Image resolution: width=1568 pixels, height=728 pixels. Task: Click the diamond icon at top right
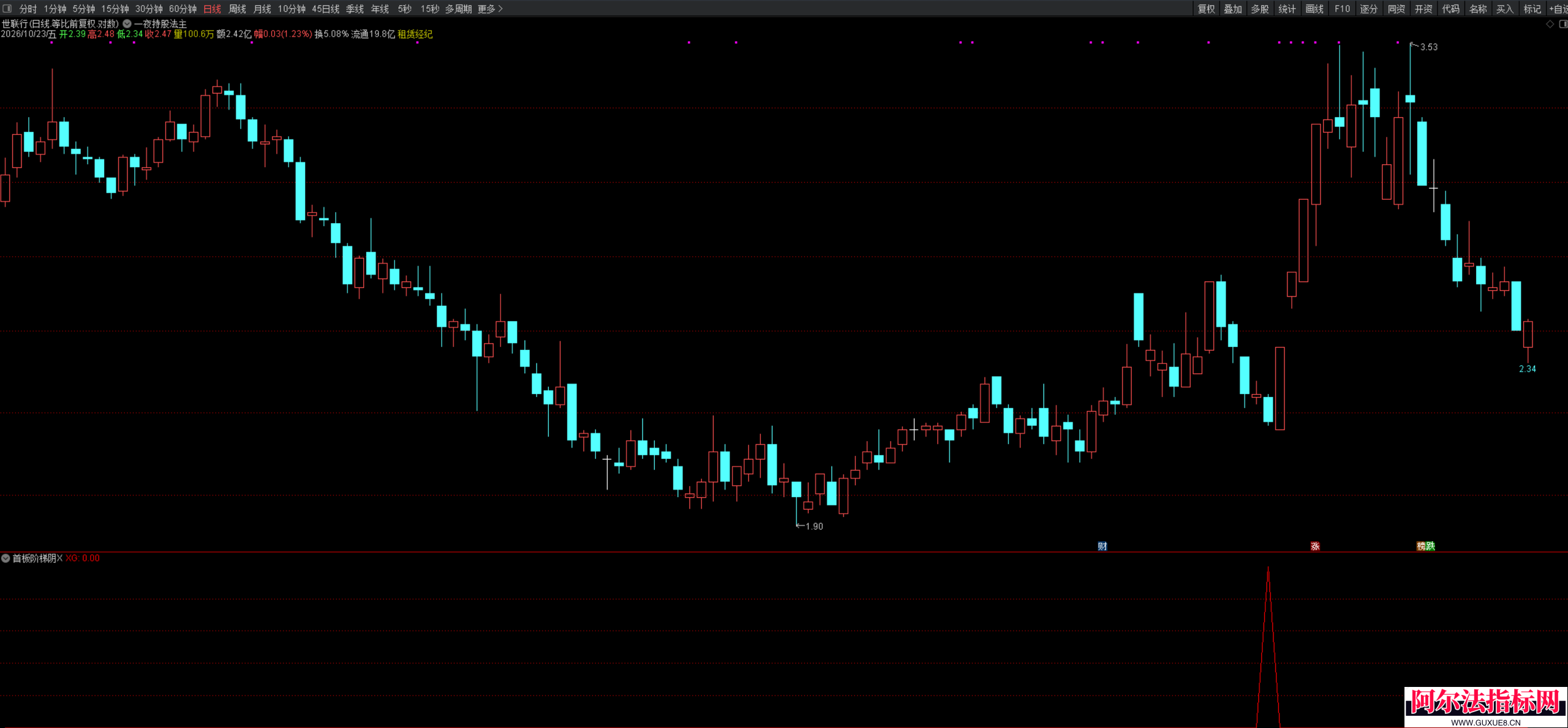(x=1550, y=24)
